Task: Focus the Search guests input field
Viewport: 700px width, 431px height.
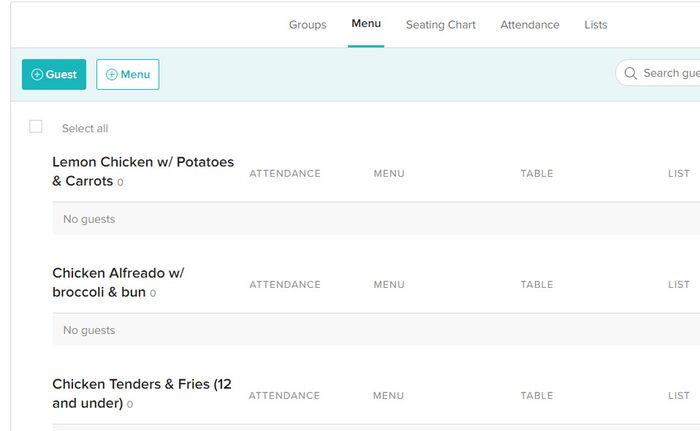Action: coord(670,73)
